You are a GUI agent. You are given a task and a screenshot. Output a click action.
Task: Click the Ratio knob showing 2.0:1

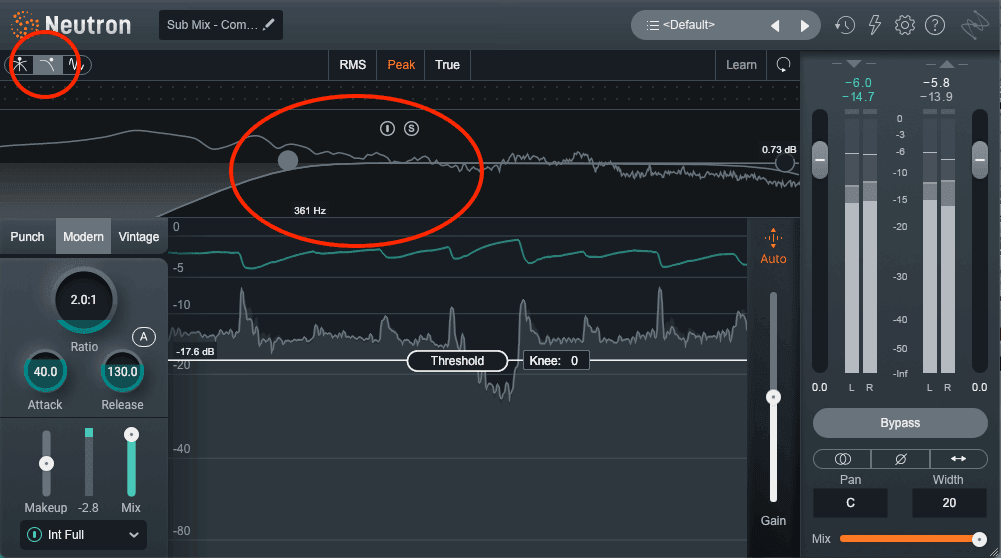coord(84,300)
